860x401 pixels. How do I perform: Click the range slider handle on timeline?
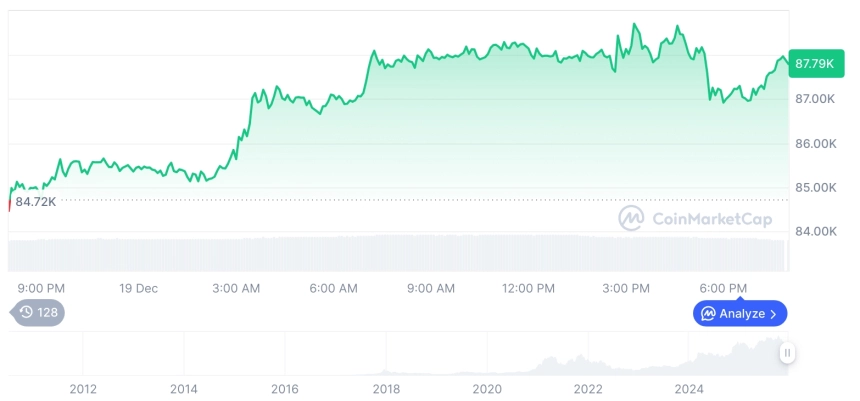[x=788, y=353]
